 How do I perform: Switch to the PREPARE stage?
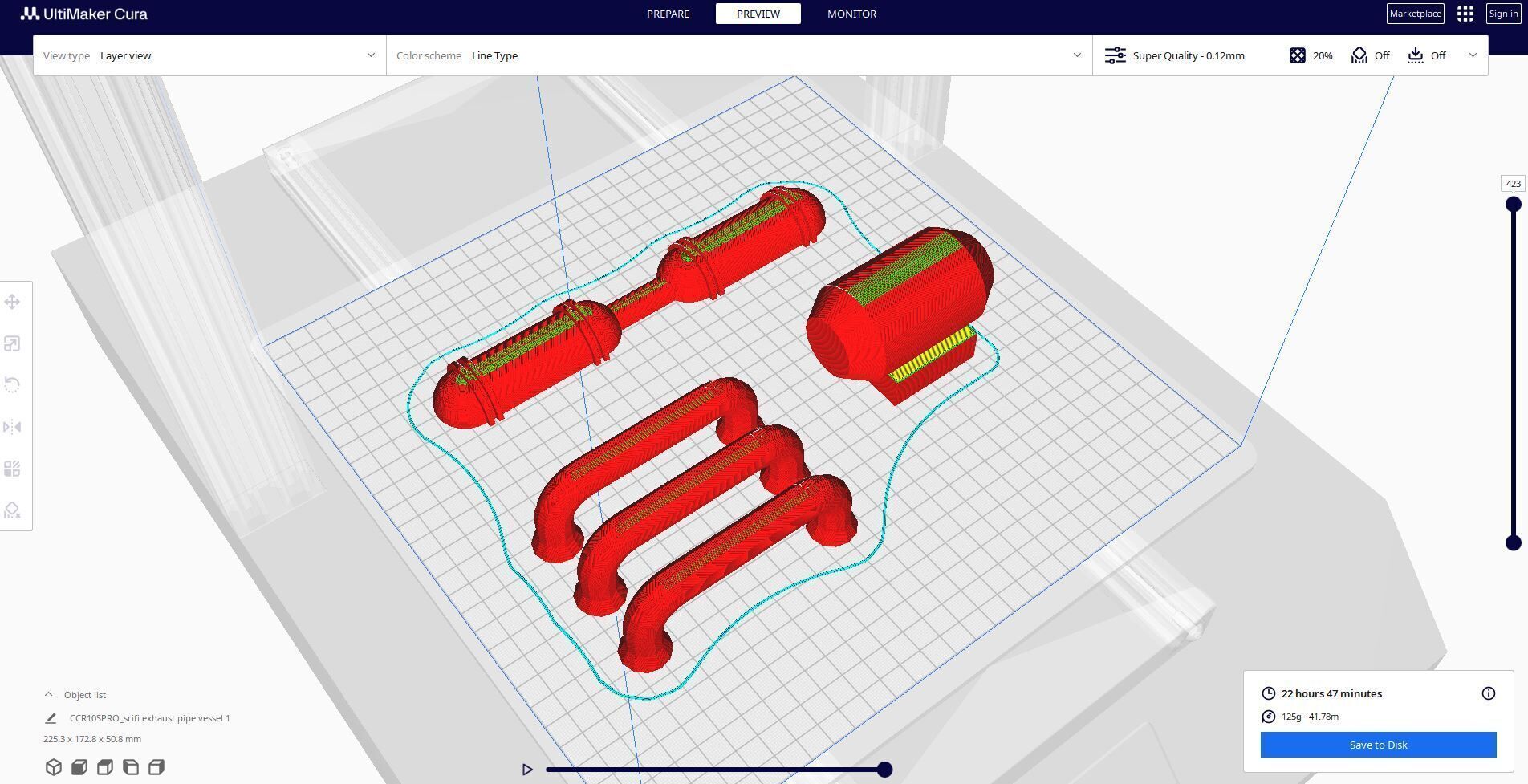[668, 14]
